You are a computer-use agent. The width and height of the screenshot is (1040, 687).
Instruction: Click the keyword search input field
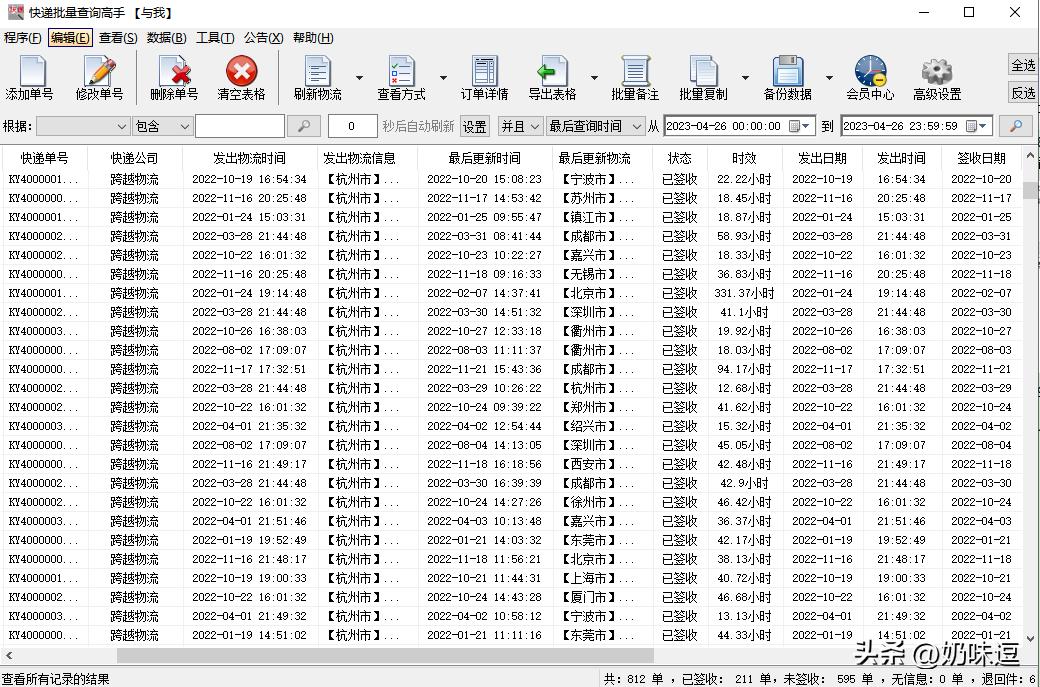pyautogui.click(x=240, y=126)
